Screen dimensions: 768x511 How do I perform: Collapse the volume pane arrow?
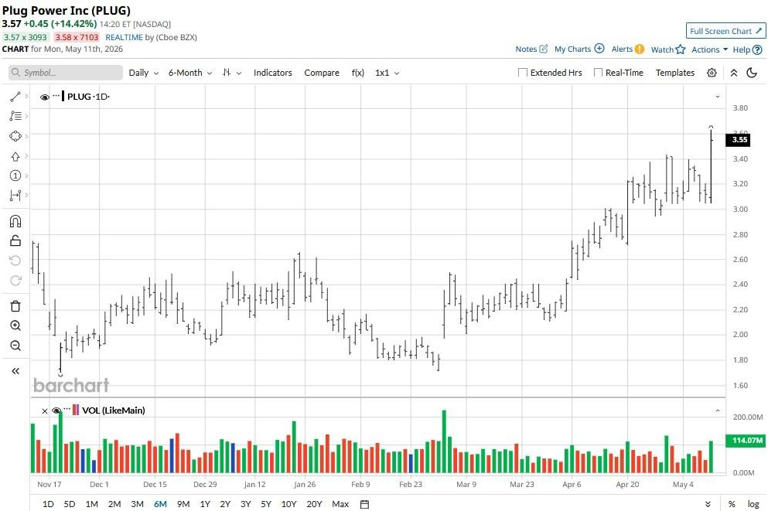click(x=718, y=411)
